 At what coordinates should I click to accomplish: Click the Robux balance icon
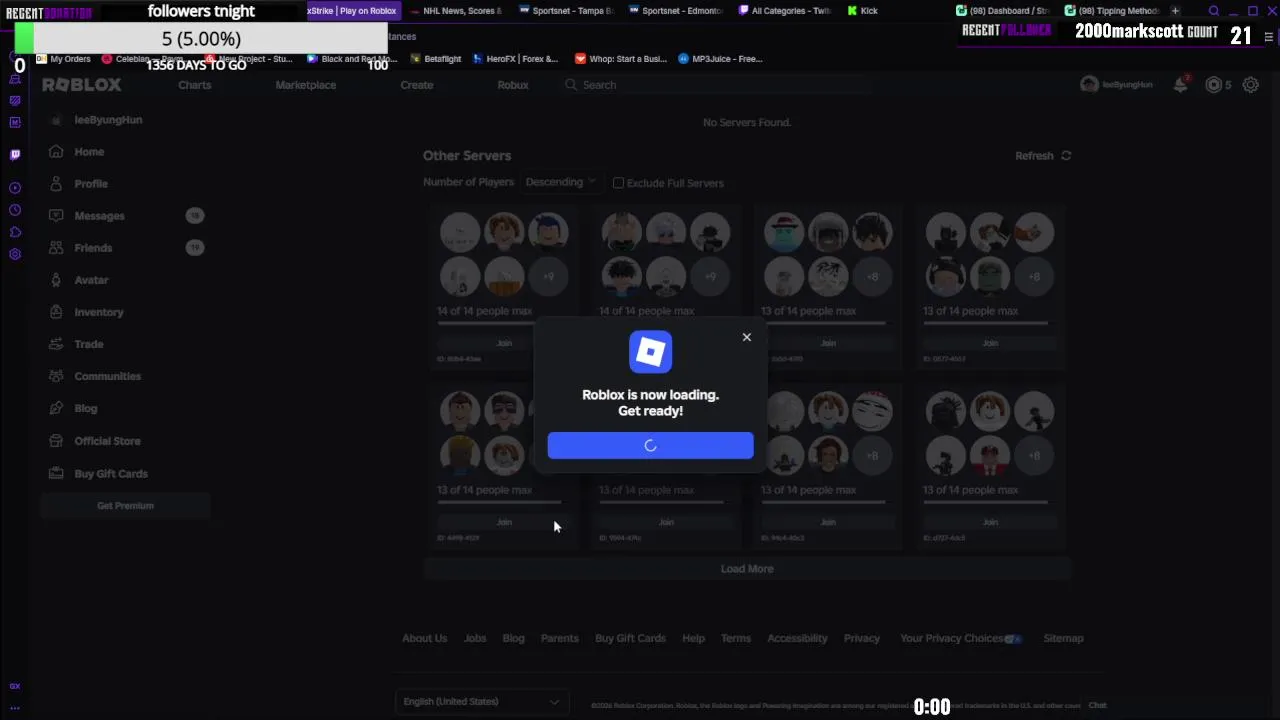pos(1214,85)
